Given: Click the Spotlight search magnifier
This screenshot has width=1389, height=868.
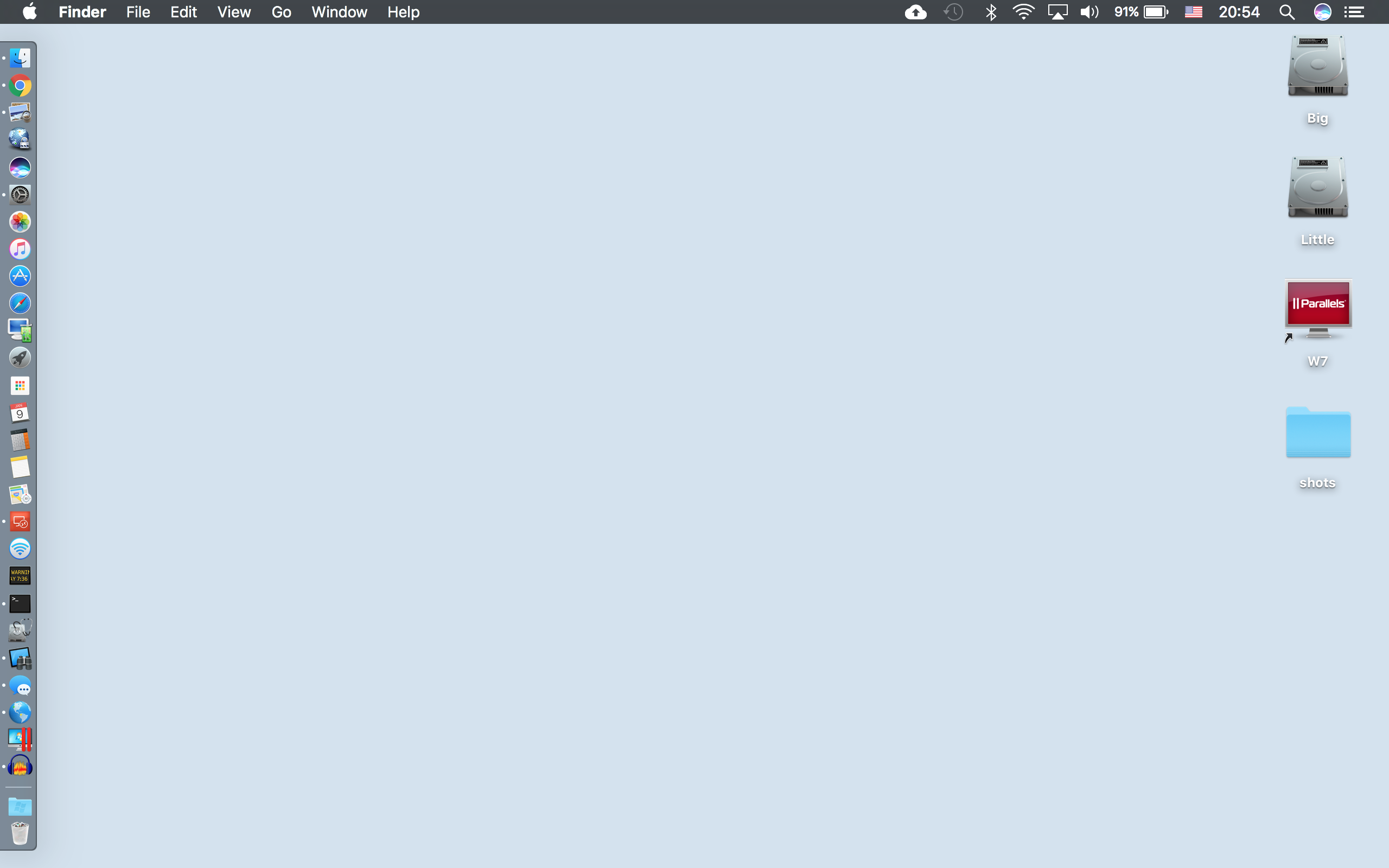Looking at the screenshot, I should (1287, 12).
